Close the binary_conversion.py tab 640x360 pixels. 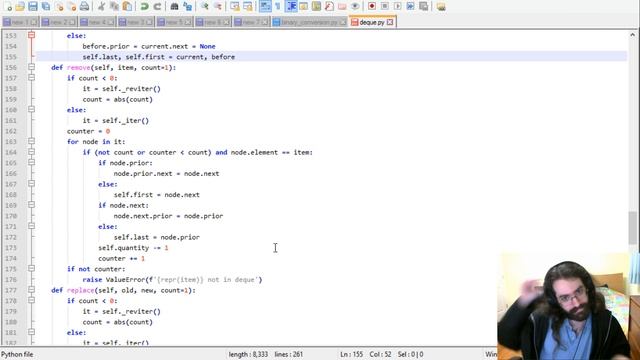point(343,22)
